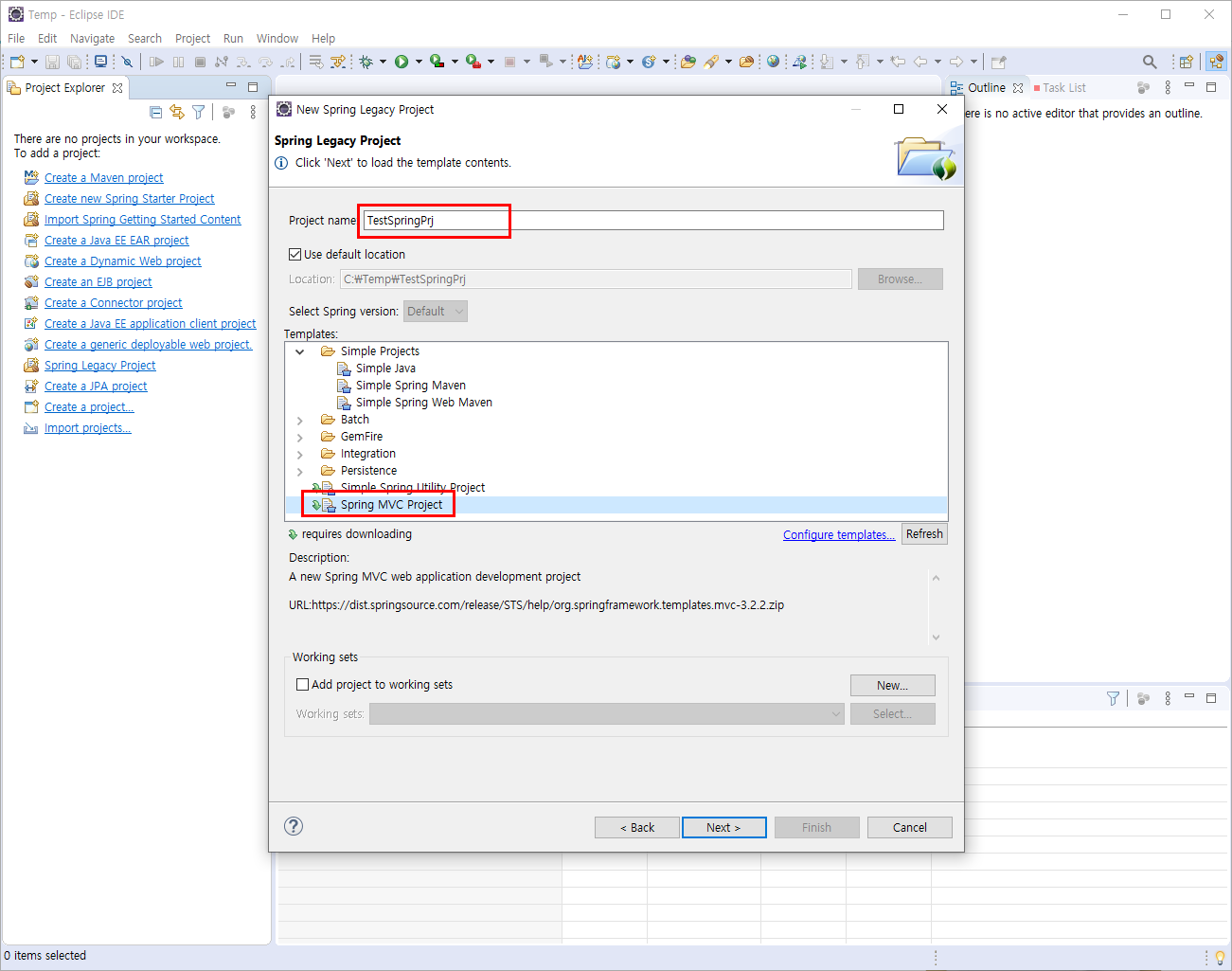Collapse All in Project Explorer
The width and height of the screenshot is (1232, 971).
point(156,112)
